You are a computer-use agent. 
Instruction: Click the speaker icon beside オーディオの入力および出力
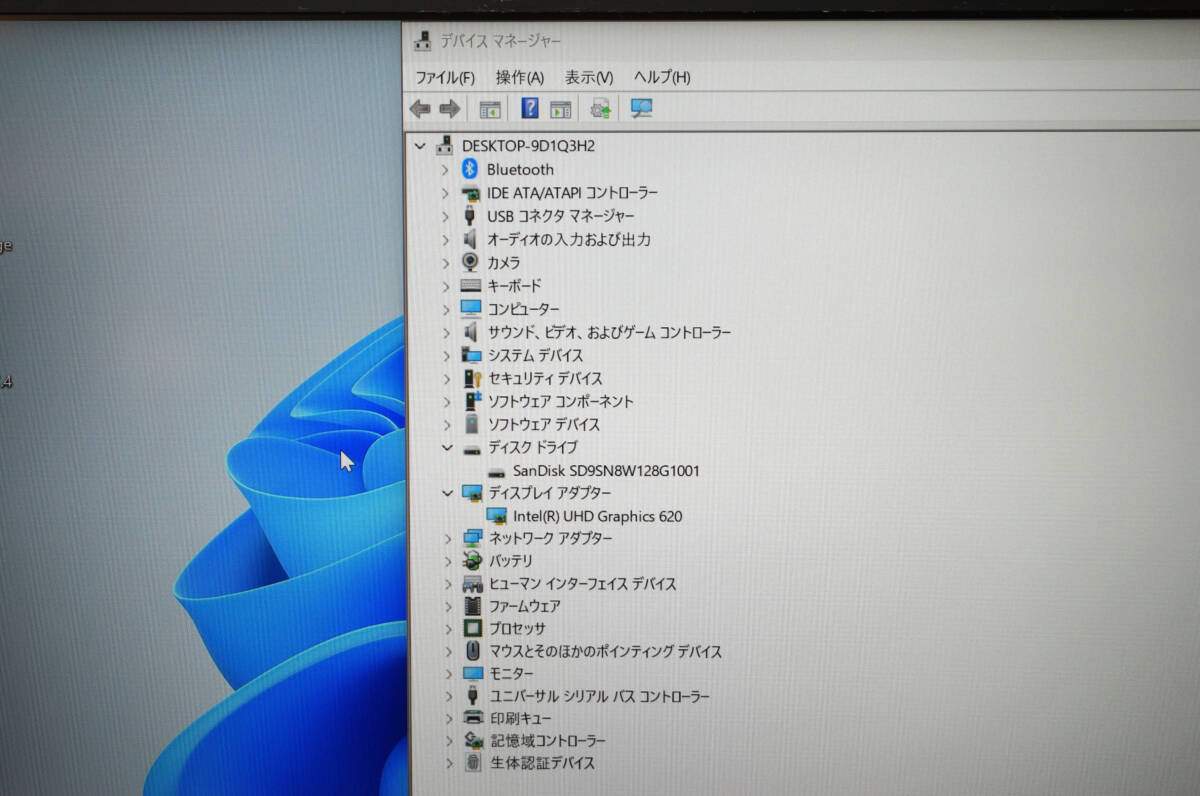click(470, 239)
